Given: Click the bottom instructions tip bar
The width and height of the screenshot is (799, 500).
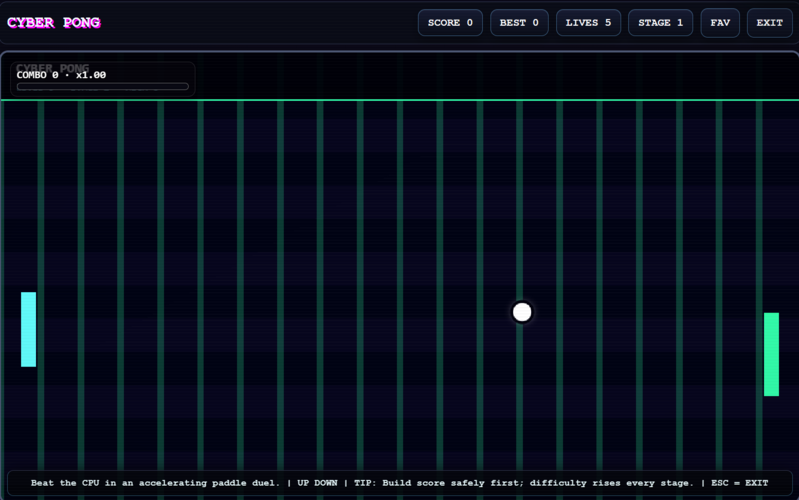Looking at the screenshot, I should click(x=400, y=483).
